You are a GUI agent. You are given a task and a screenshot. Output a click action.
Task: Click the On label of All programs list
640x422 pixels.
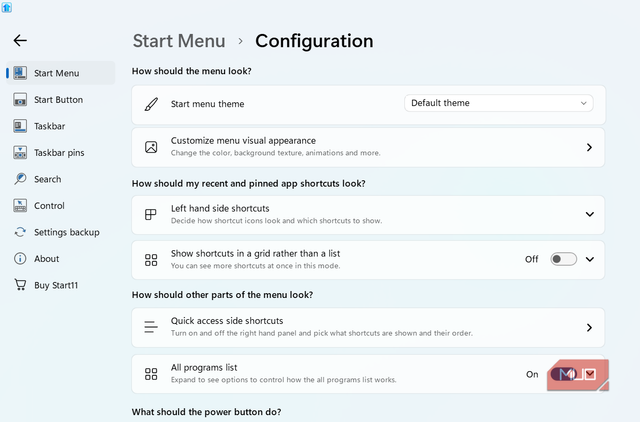point(532,374)
